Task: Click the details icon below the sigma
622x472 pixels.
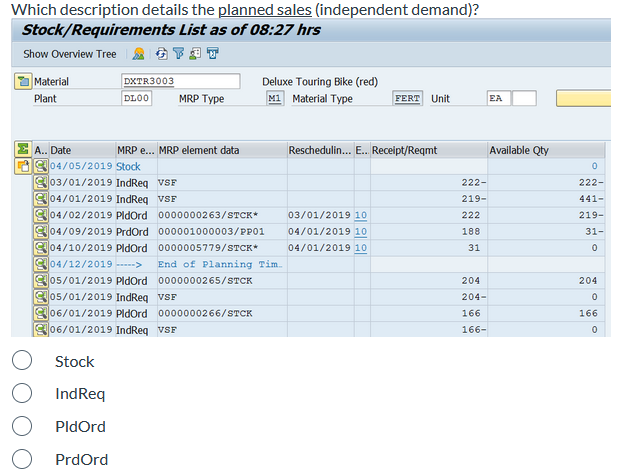Action: [x=23, y=166]
